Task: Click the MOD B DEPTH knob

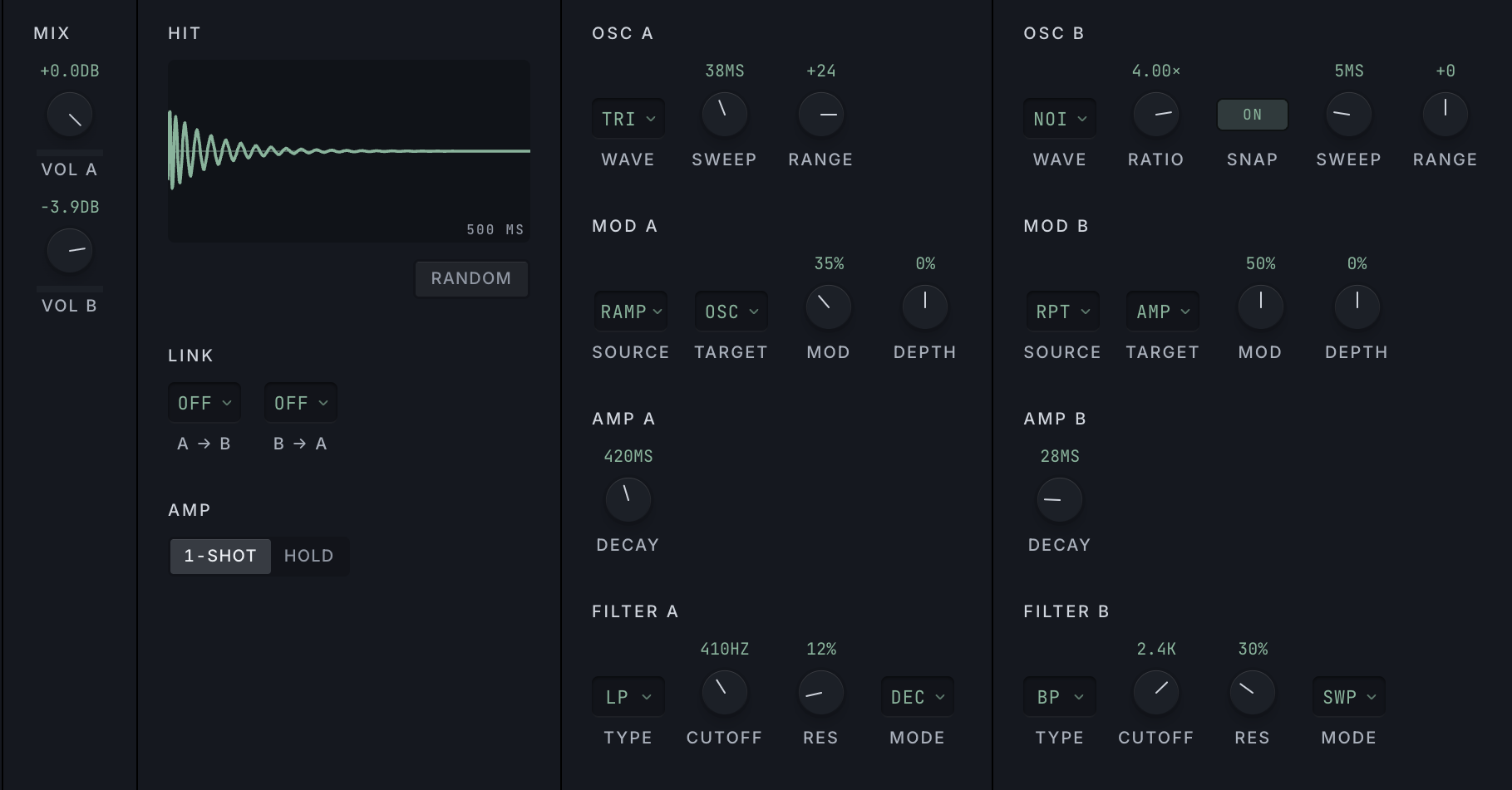Action: pyautogui.click(x=1357, y=307)
